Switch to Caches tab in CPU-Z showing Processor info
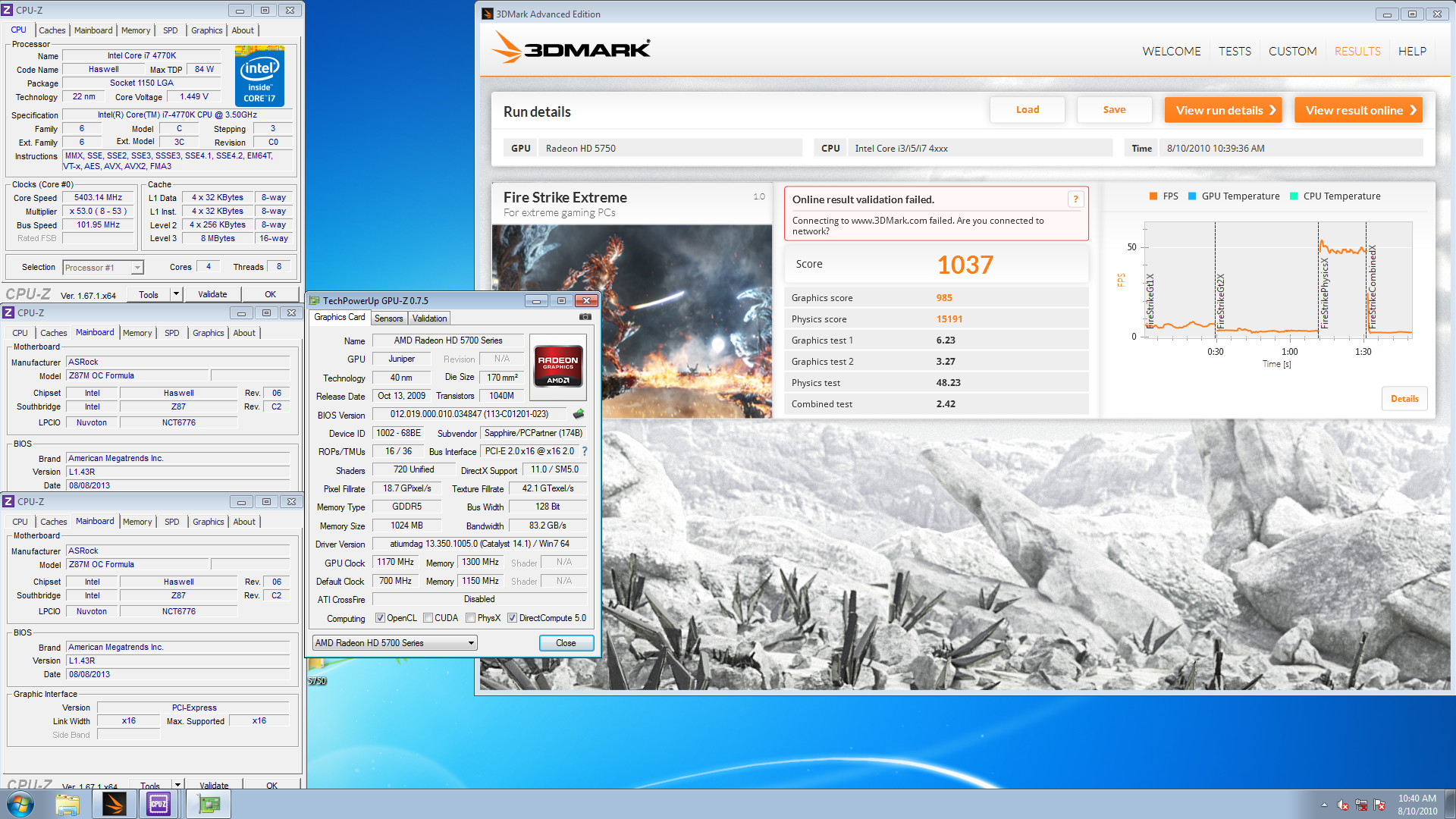1456x819 pixels. point(52,30)
